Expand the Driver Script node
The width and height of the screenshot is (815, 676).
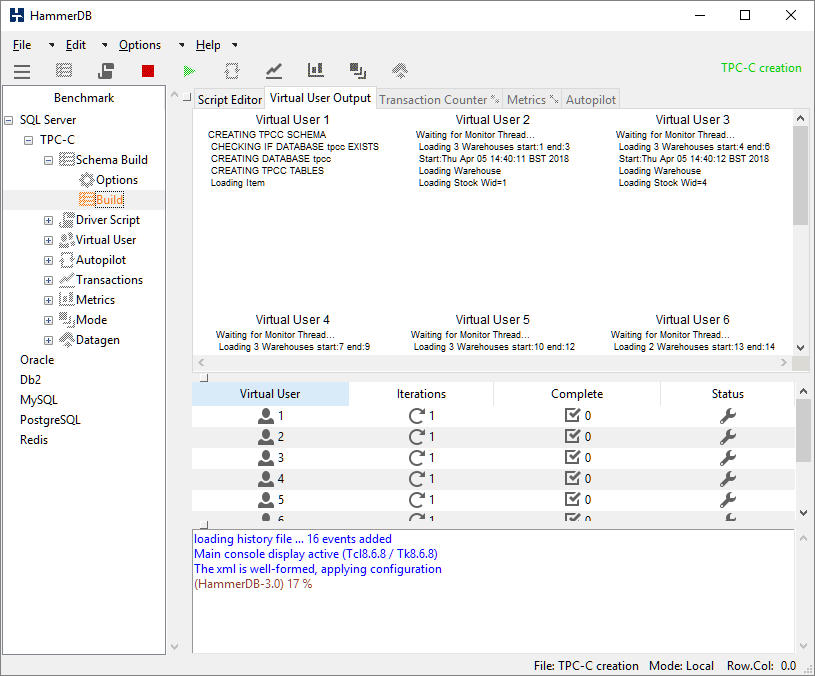(x=48, y=221)
